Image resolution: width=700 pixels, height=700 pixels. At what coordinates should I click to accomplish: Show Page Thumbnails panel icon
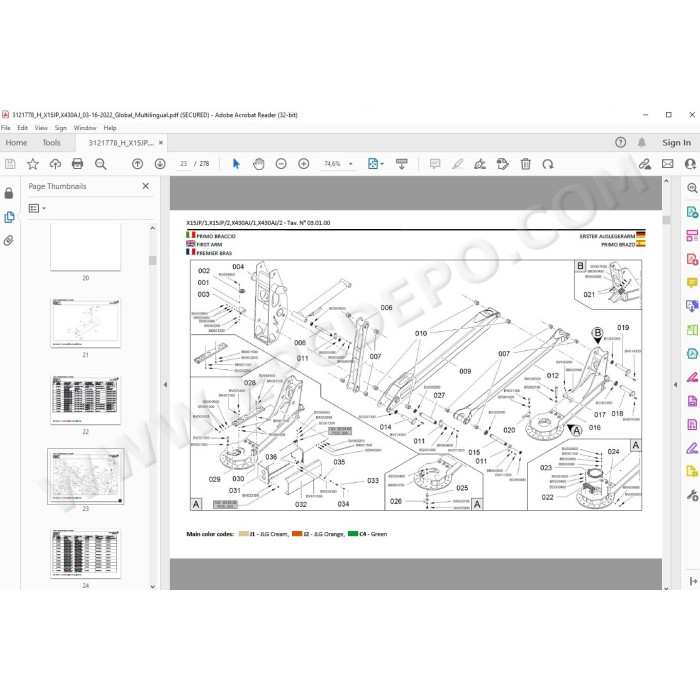click(9, 217)
